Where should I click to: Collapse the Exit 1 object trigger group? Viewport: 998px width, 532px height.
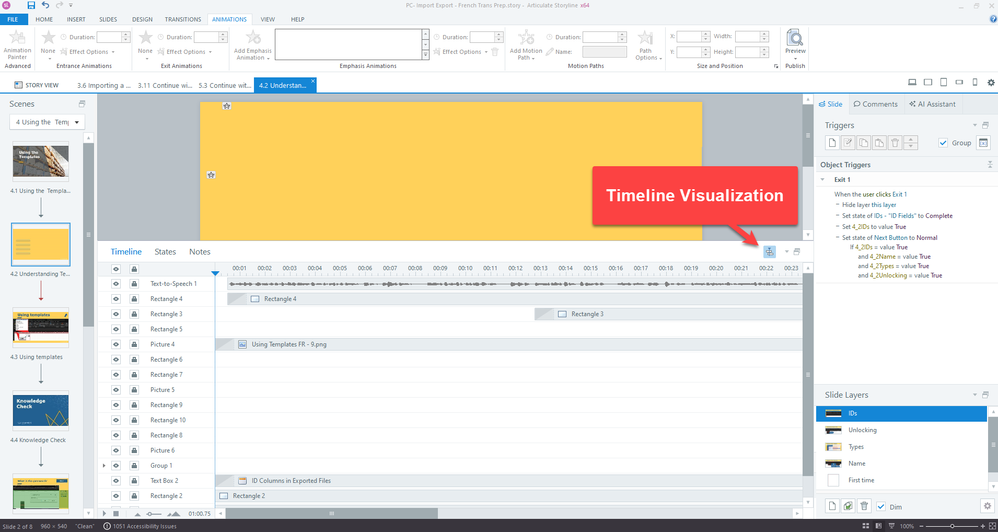coord(822,179)
